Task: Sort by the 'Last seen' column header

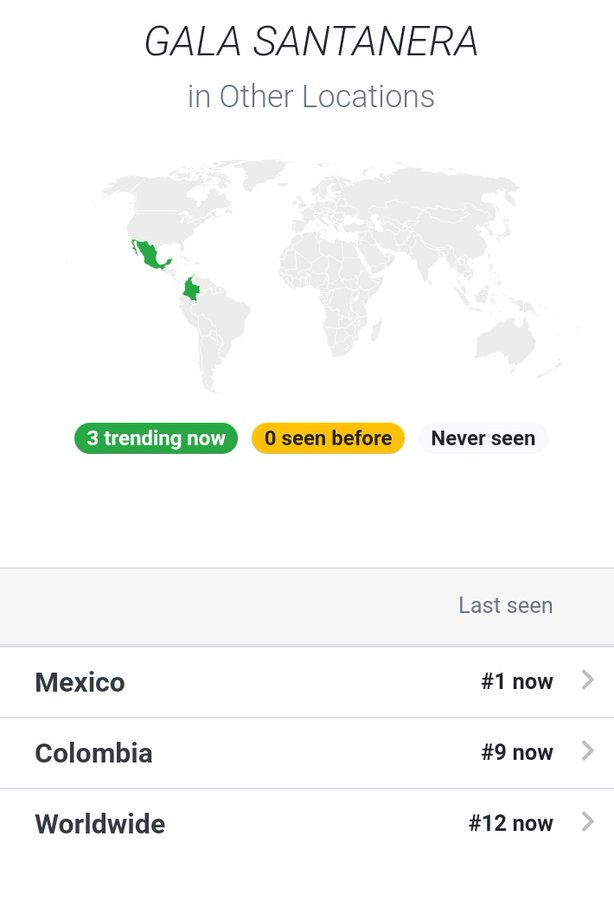Action: 506,606
